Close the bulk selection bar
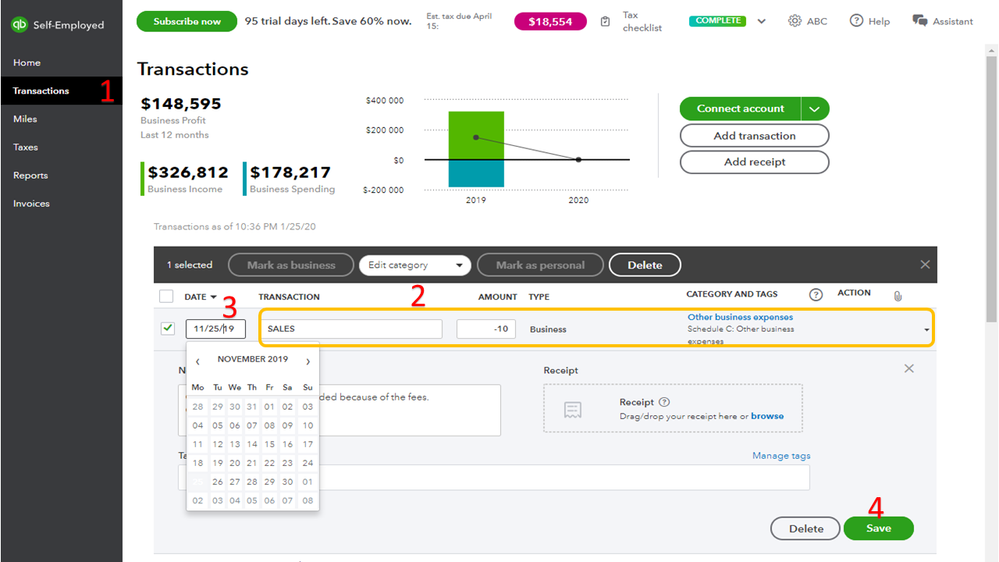The width and height of the screenshot is (999, 562). click(924, 264)
